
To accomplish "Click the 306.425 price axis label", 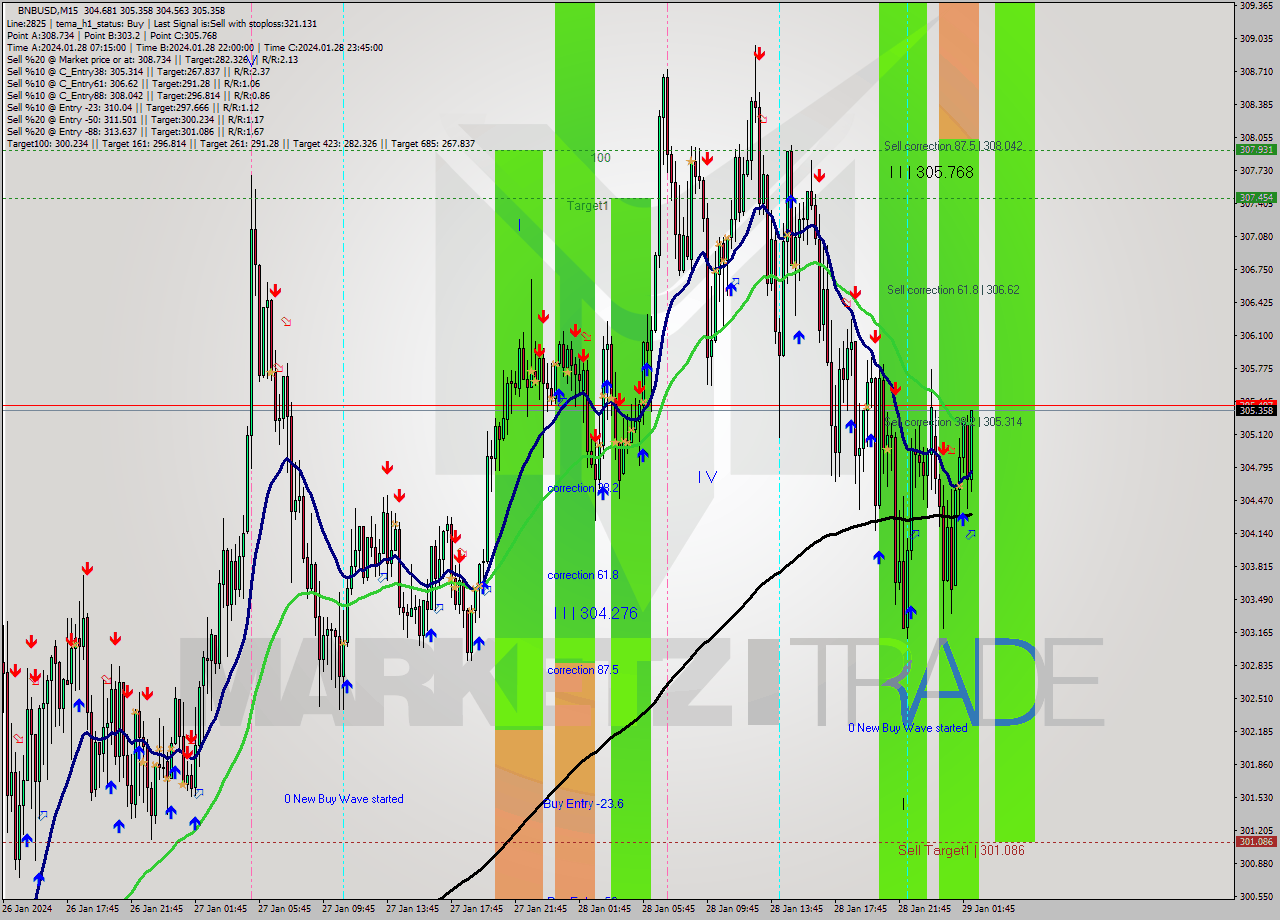I will tap(1256, 302).
